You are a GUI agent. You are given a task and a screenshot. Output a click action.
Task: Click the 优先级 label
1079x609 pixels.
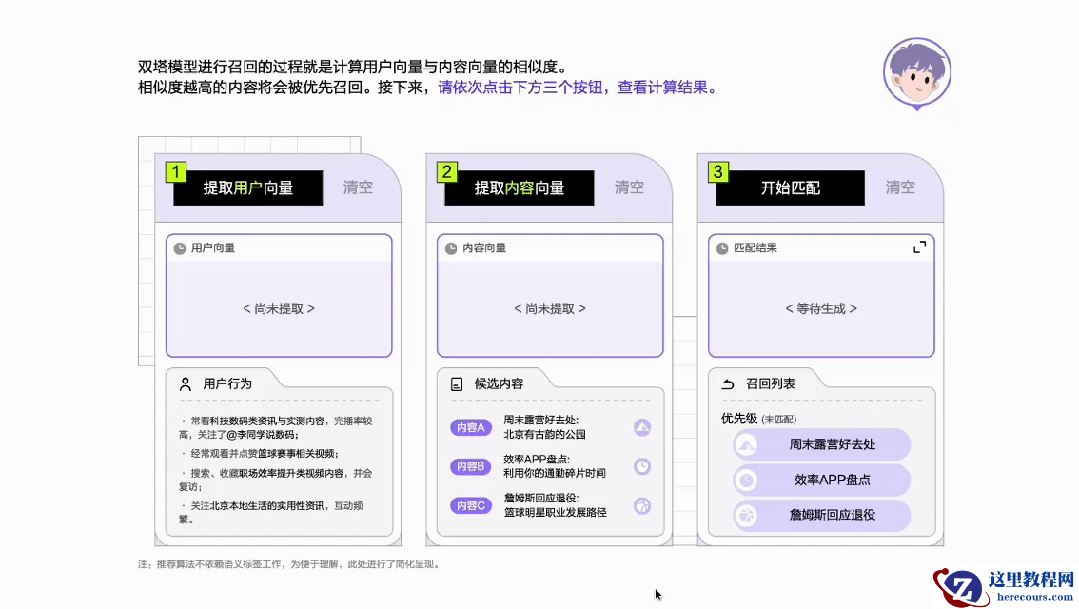pos(738,418)
